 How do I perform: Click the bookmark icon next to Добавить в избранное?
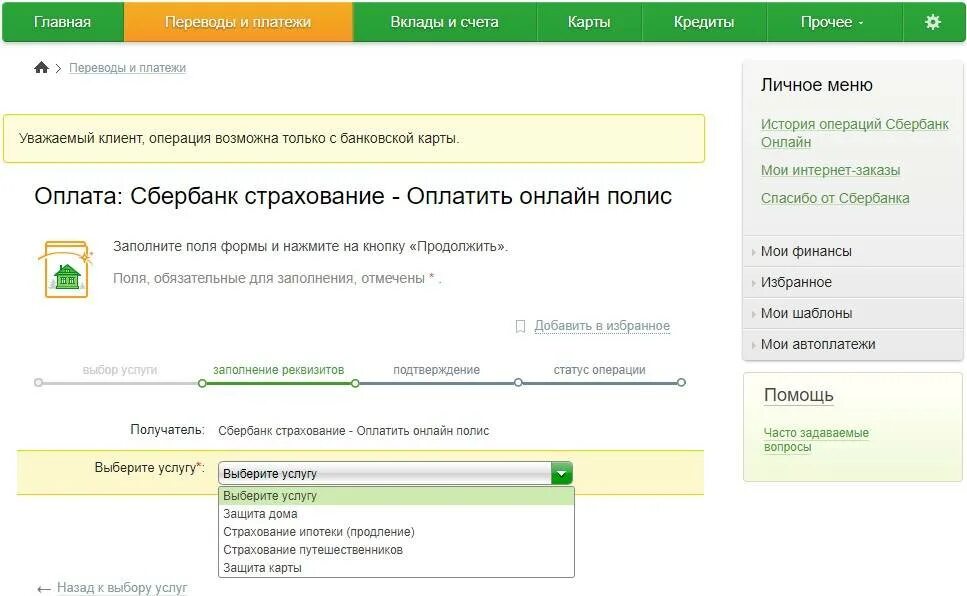coord(521,326)
